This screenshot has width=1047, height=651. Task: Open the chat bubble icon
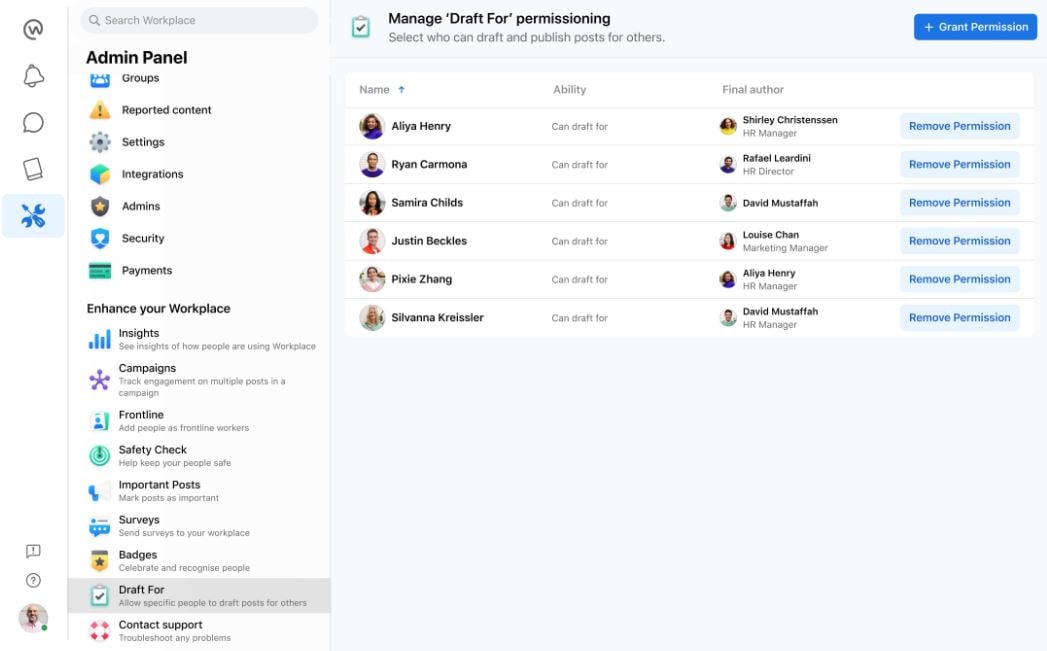33,122
